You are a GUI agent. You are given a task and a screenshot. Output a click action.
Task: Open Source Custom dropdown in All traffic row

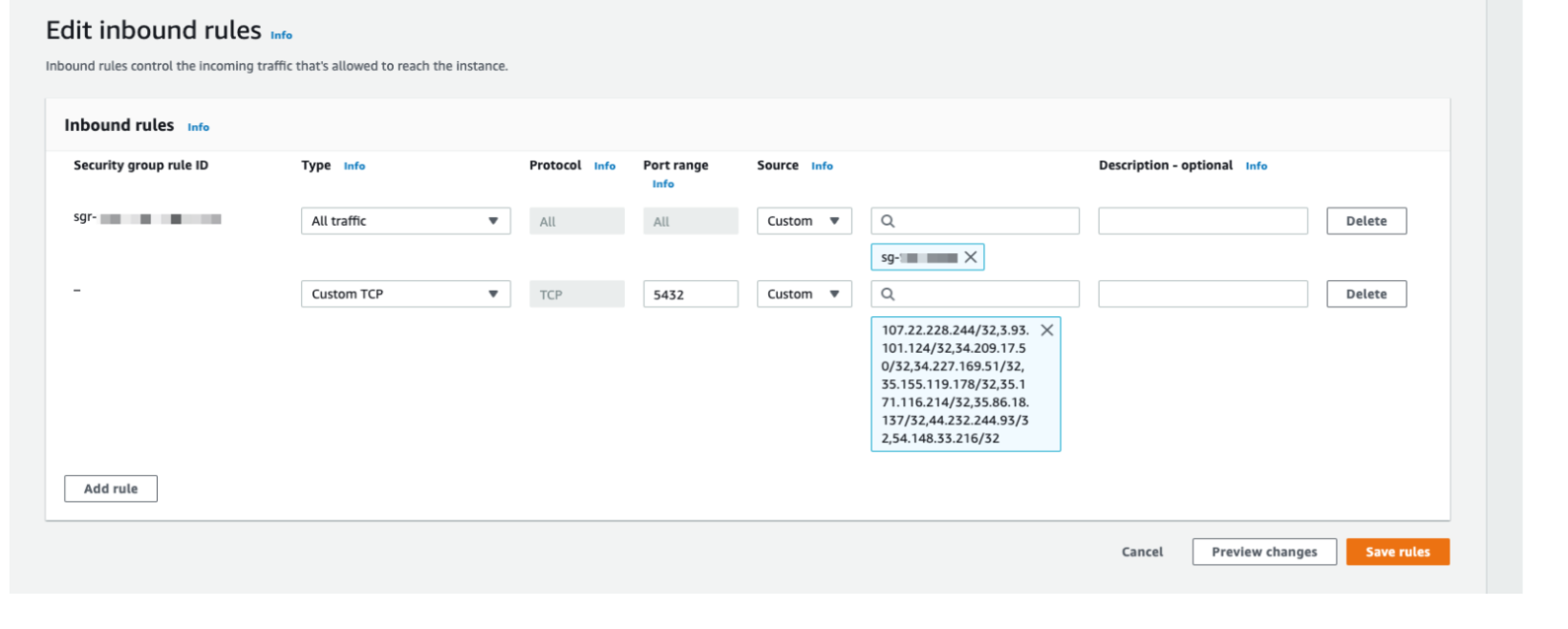(x=804, y=221)
